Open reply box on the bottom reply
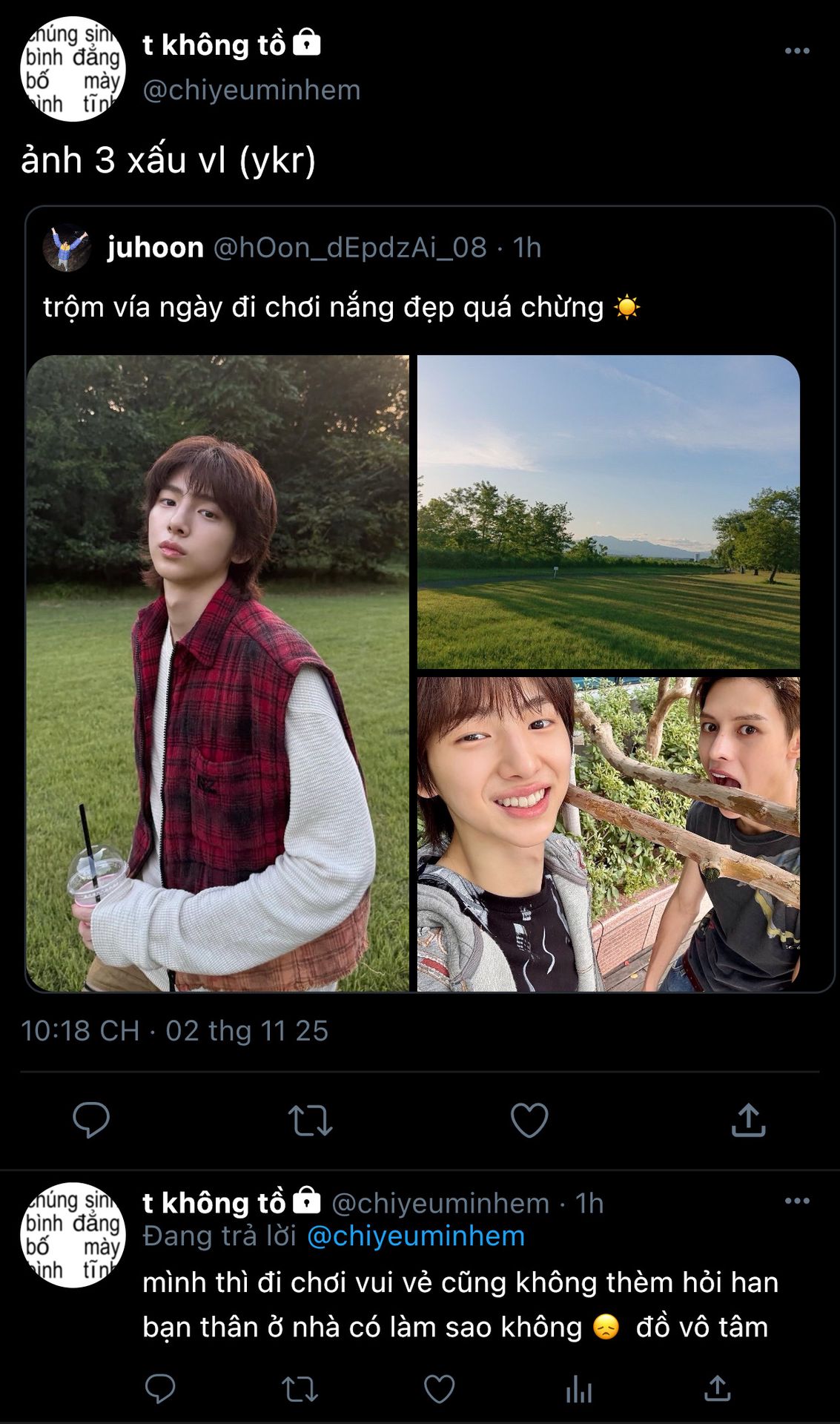The image size is (840, 1424). [160, 1389]
